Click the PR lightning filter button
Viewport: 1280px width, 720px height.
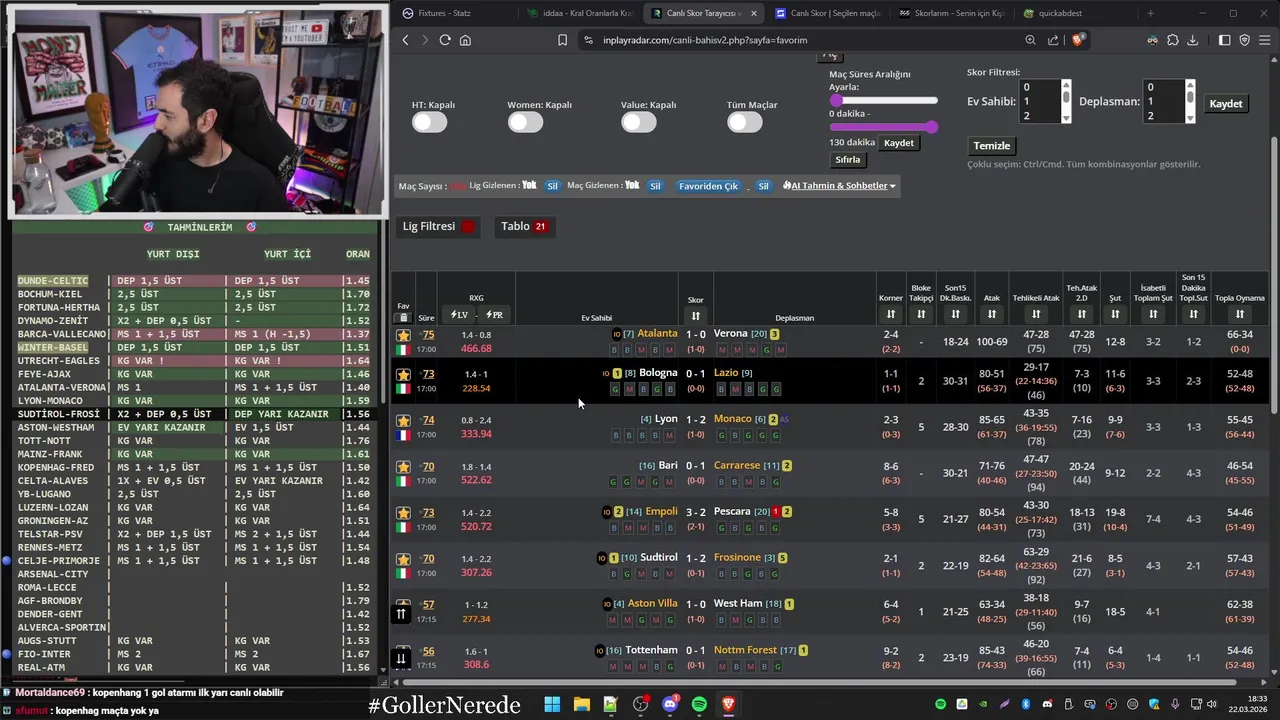[x=494, y=315]
